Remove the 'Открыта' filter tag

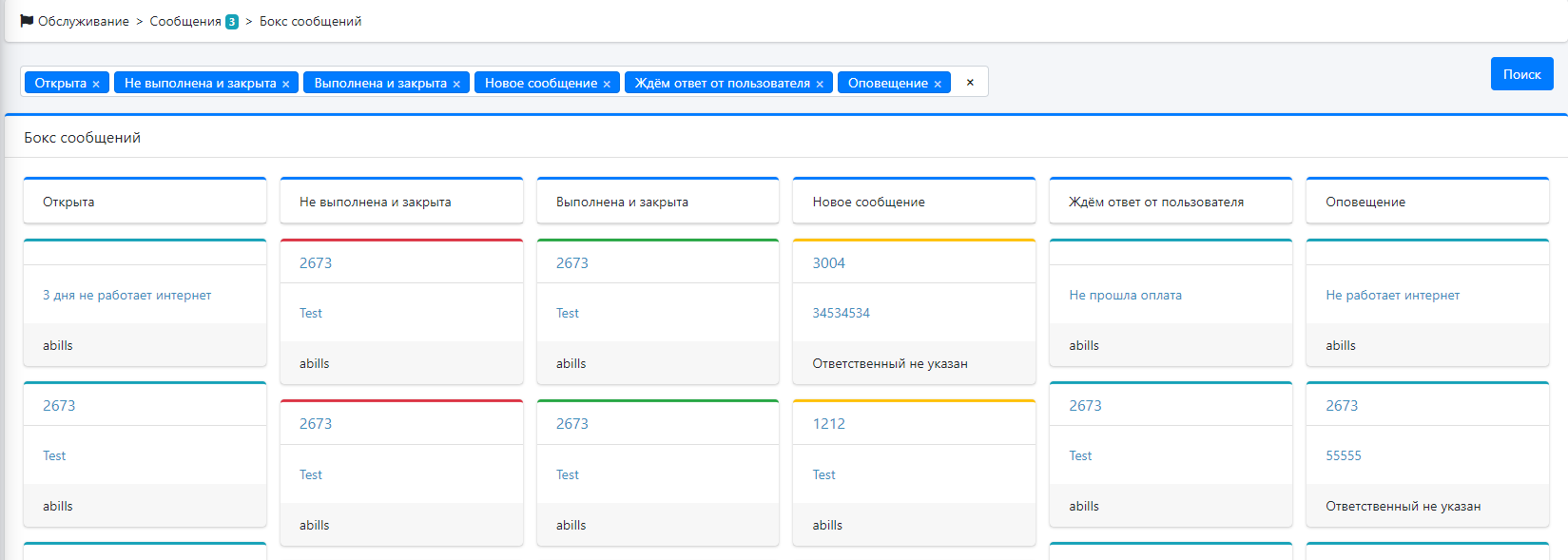pos(96,84)
